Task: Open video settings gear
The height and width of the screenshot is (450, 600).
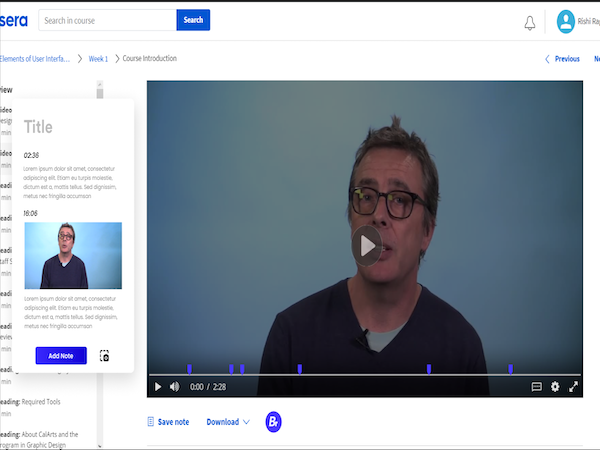Action: coord(555,386)
